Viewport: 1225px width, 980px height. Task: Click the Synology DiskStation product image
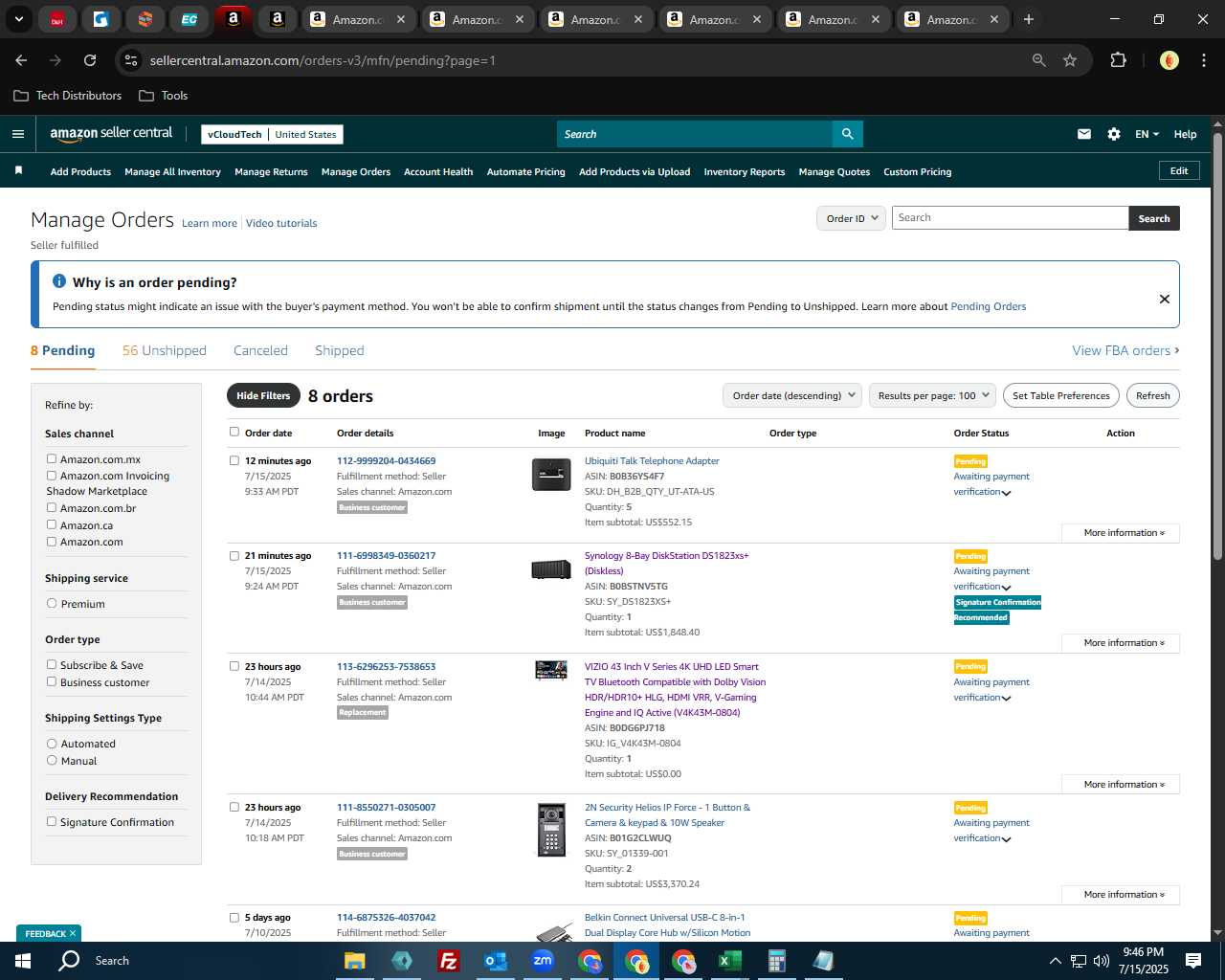[551, 569]
